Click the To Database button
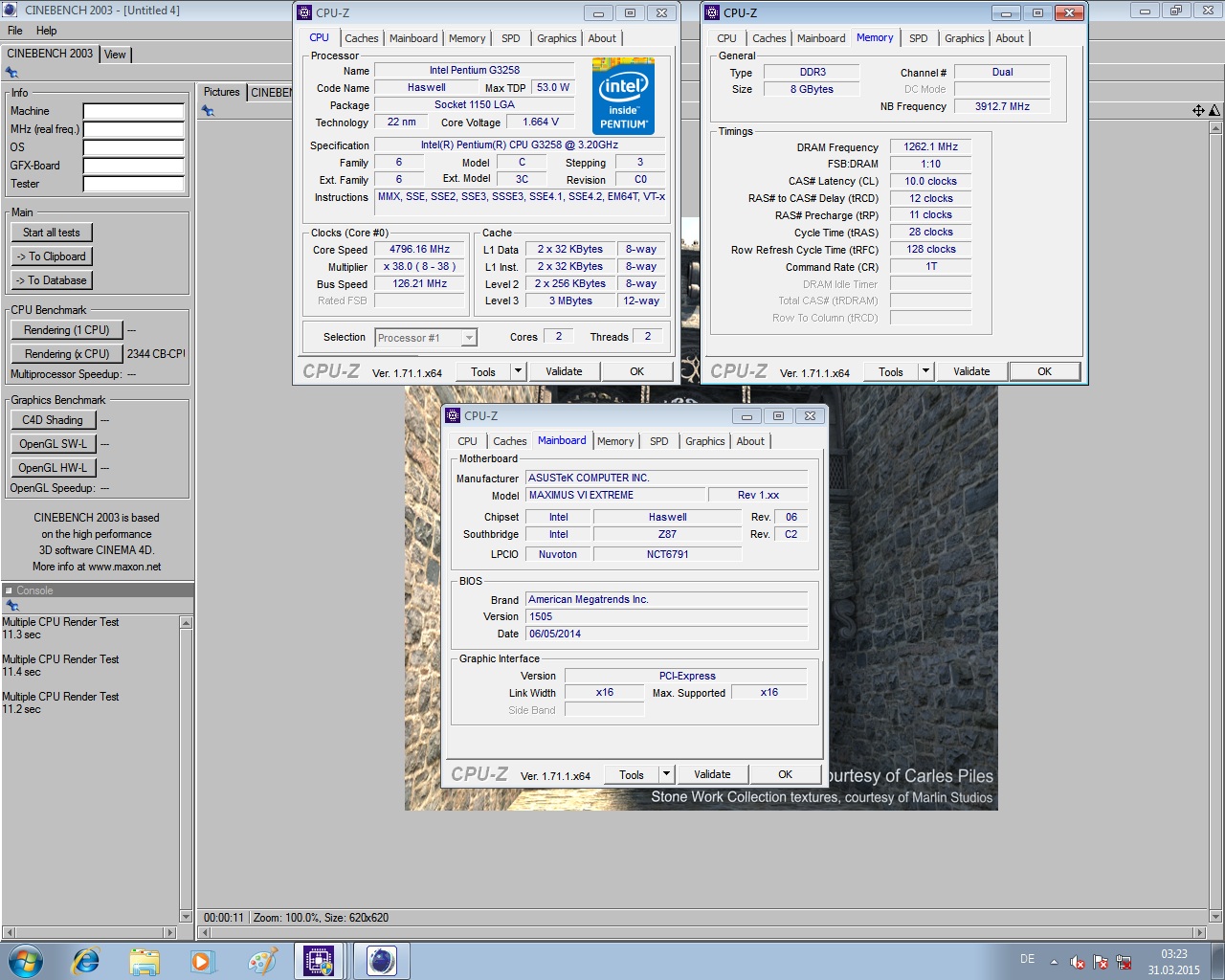The height and width of the screenshot is (980, 1225). [52, 280]
